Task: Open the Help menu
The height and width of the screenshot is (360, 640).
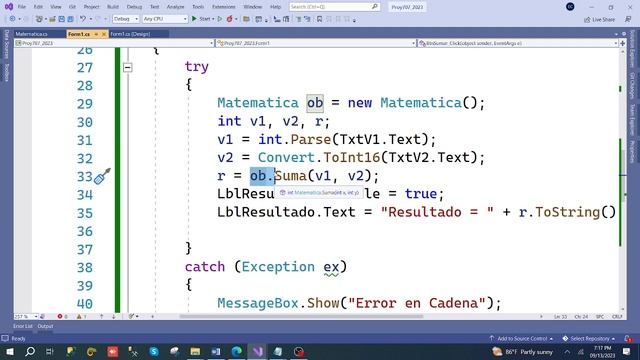Action: pos(276,7)
